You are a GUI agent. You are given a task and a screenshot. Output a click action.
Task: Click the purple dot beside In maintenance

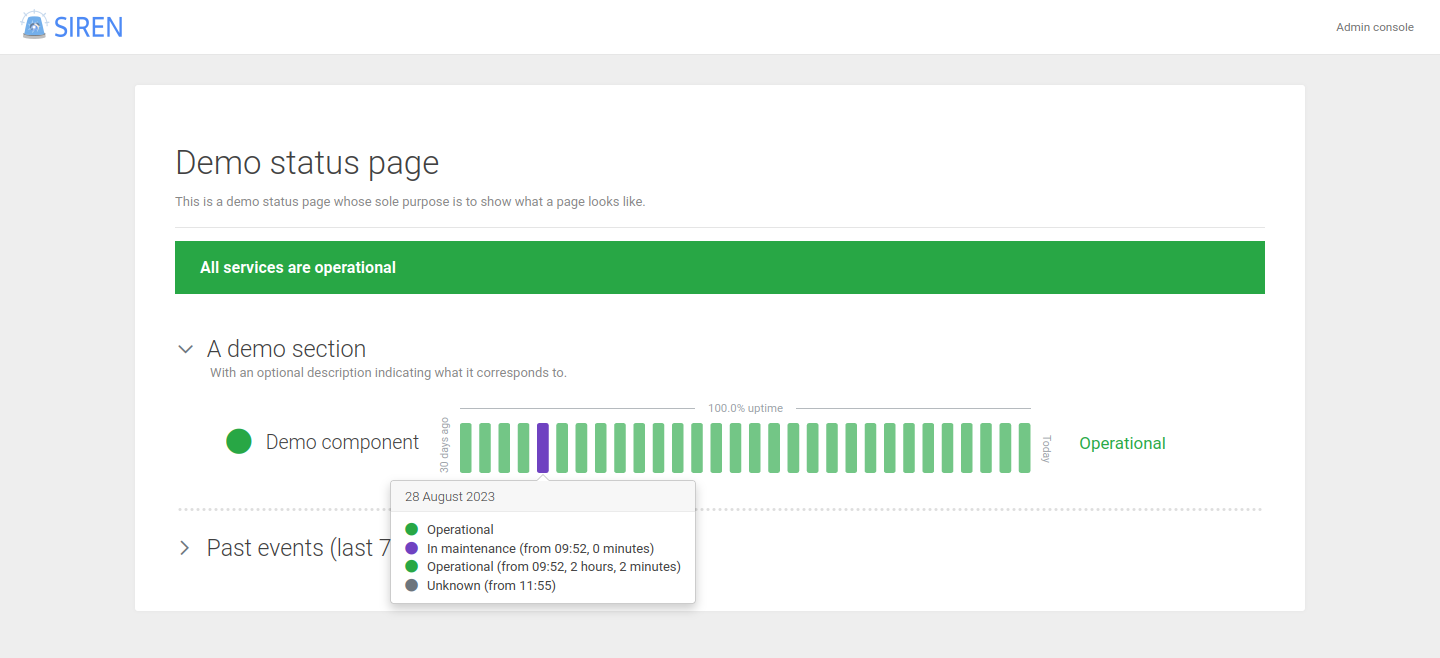click(411, 548)
